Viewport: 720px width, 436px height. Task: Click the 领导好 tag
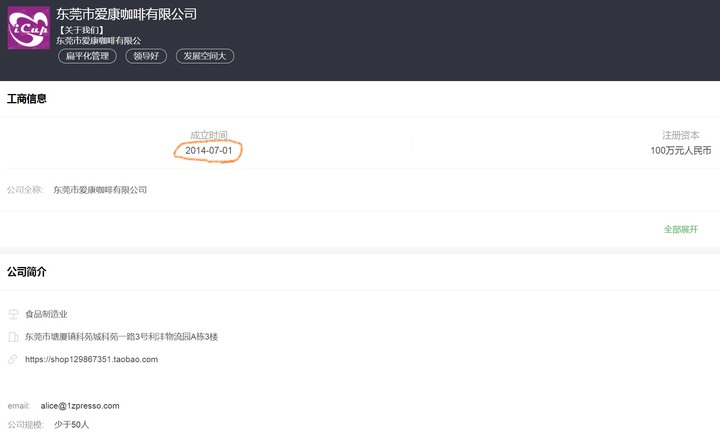[x=146, y=56]
